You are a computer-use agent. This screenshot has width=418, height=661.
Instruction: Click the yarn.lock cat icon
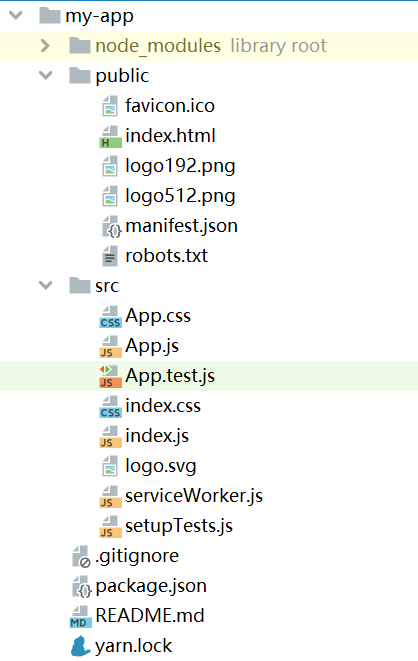[80, 646]
